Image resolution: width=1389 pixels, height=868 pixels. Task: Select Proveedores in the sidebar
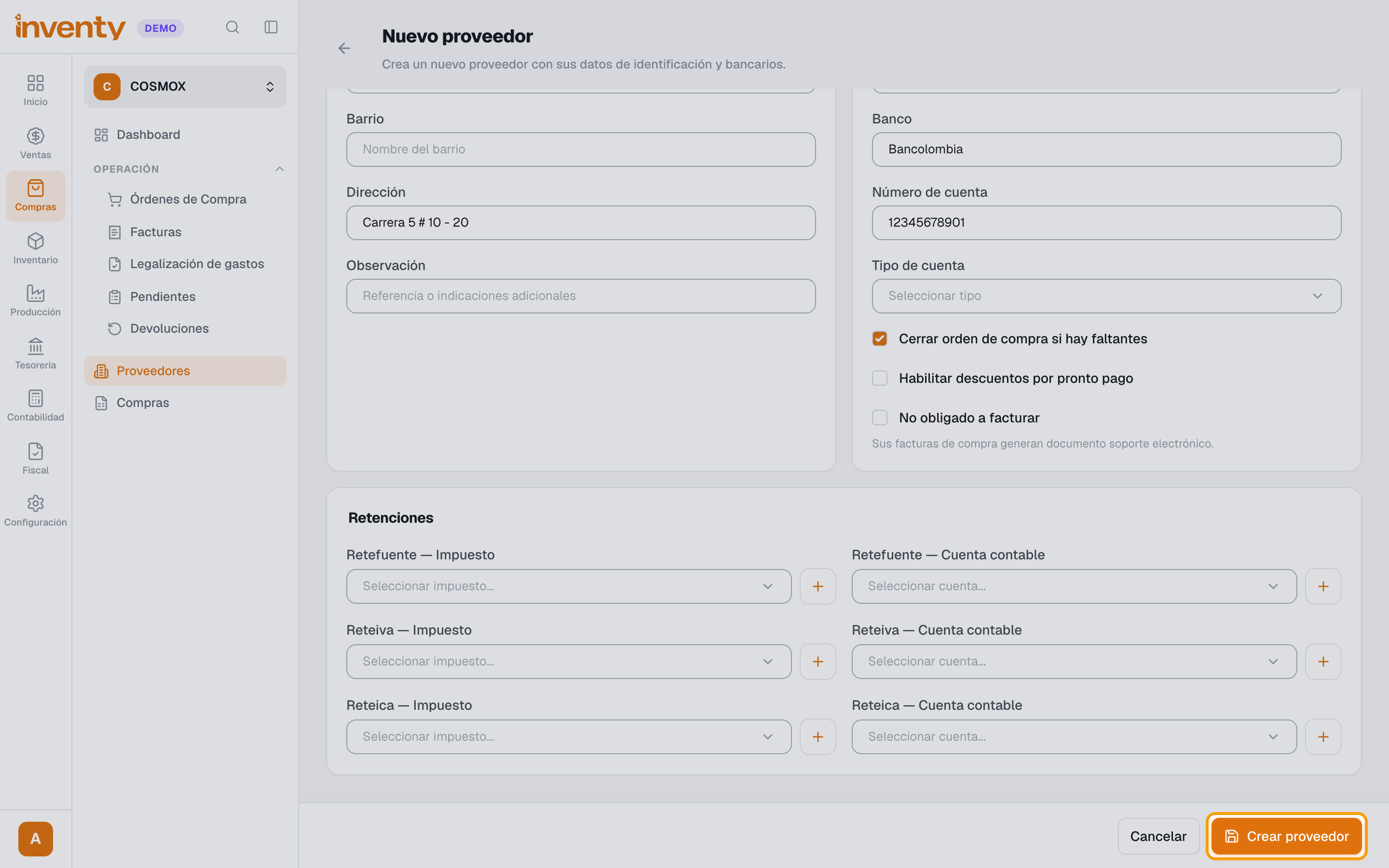185,371
